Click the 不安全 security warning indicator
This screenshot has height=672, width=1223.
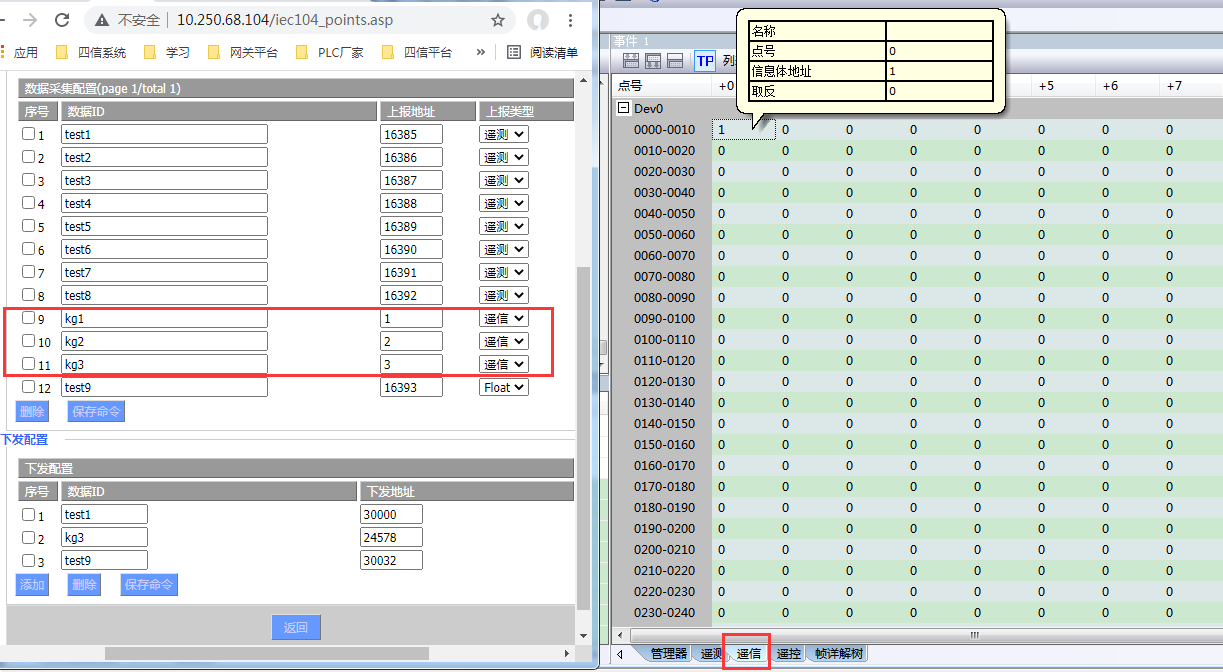pos(128,20)
